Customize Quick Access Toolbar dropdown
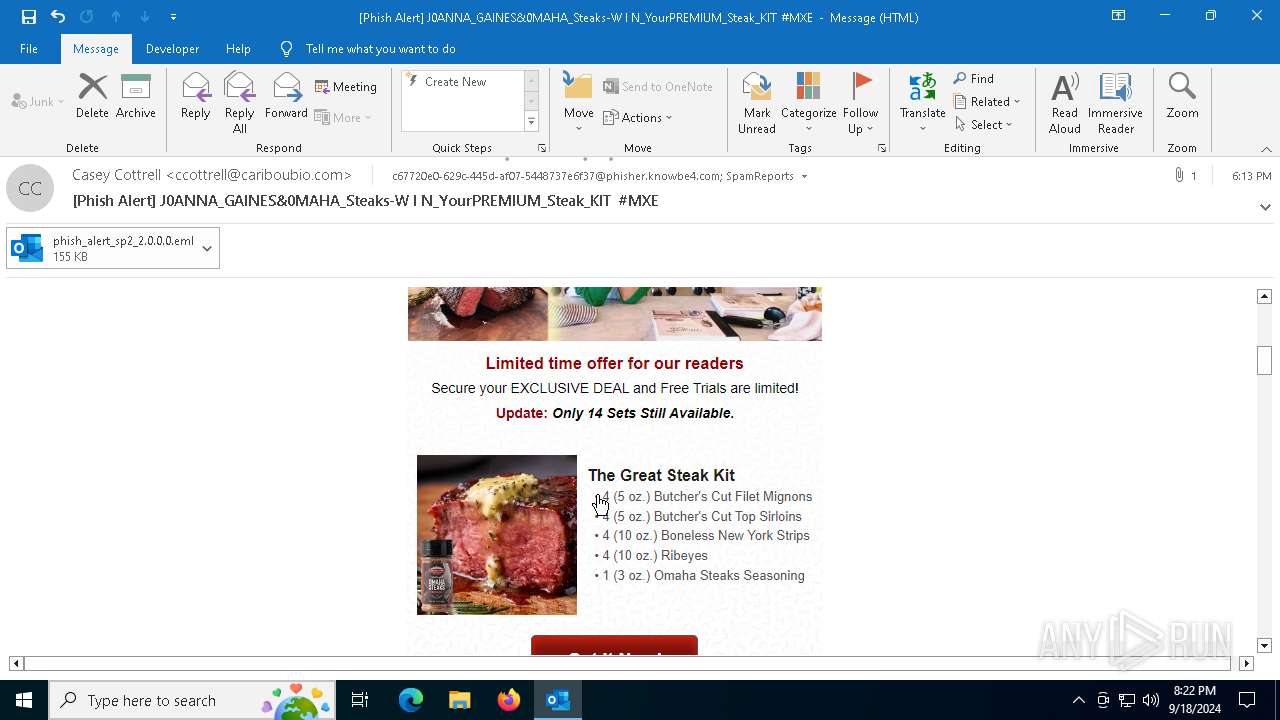Image resolution: width=1280 pixels, height=720 pixels. [x=173, y=17]
